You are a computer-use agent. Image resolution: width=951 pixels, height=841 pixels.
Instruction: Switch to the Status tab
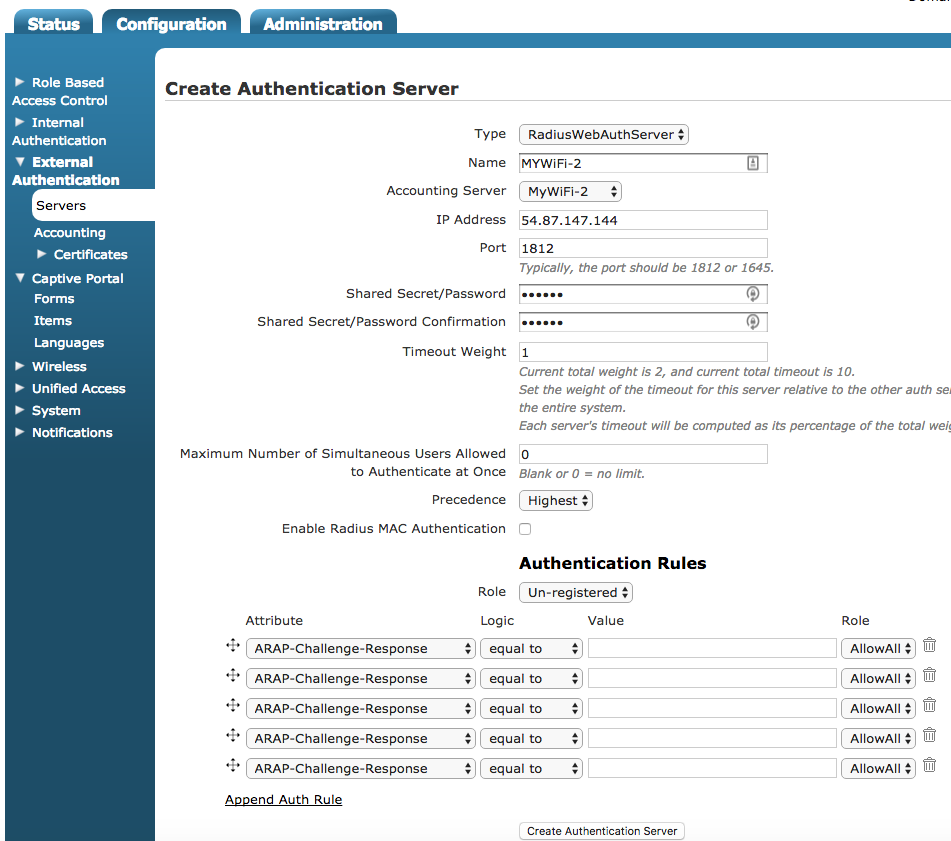pos(53,23)
